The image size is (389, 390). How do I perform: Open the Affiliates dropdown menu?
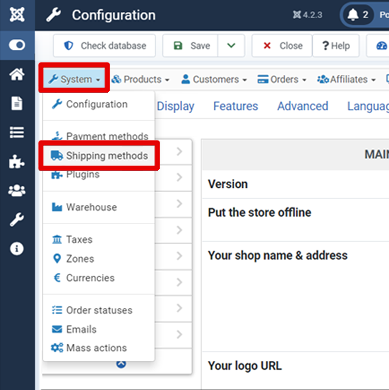pos(346,79)
